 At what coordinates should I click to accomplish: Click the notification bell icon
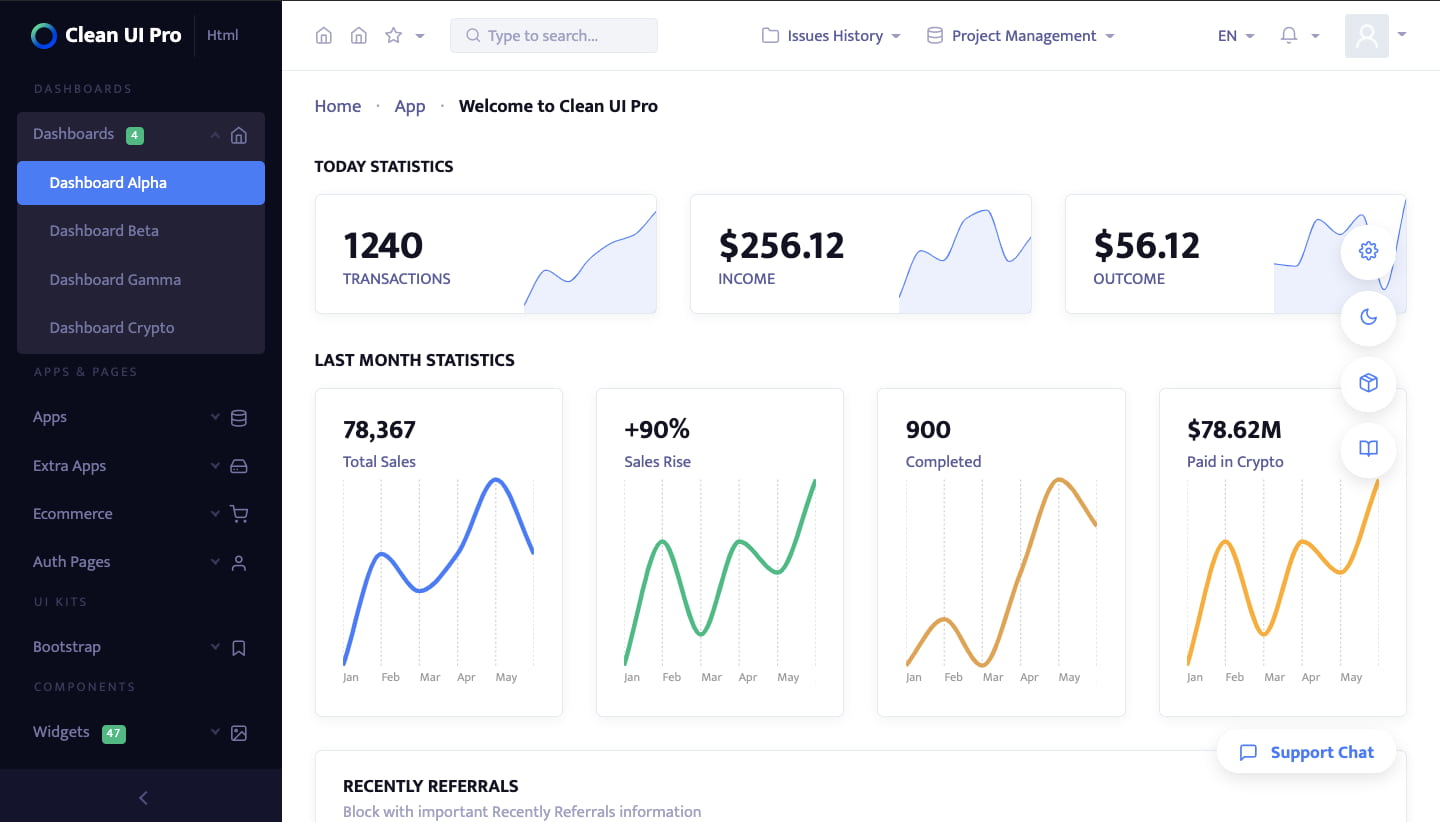(1289, 36)
